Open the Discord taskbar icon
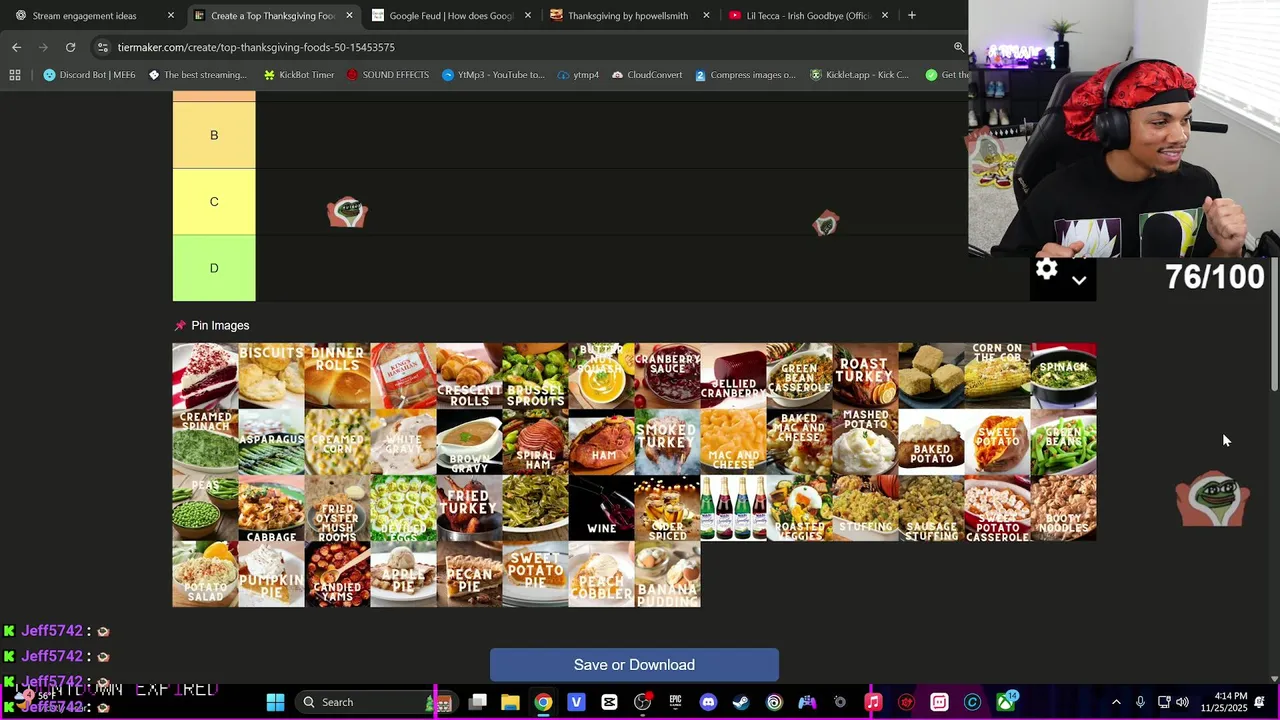Viewport: 1280px width, 720px height. [x=708, y=702]
